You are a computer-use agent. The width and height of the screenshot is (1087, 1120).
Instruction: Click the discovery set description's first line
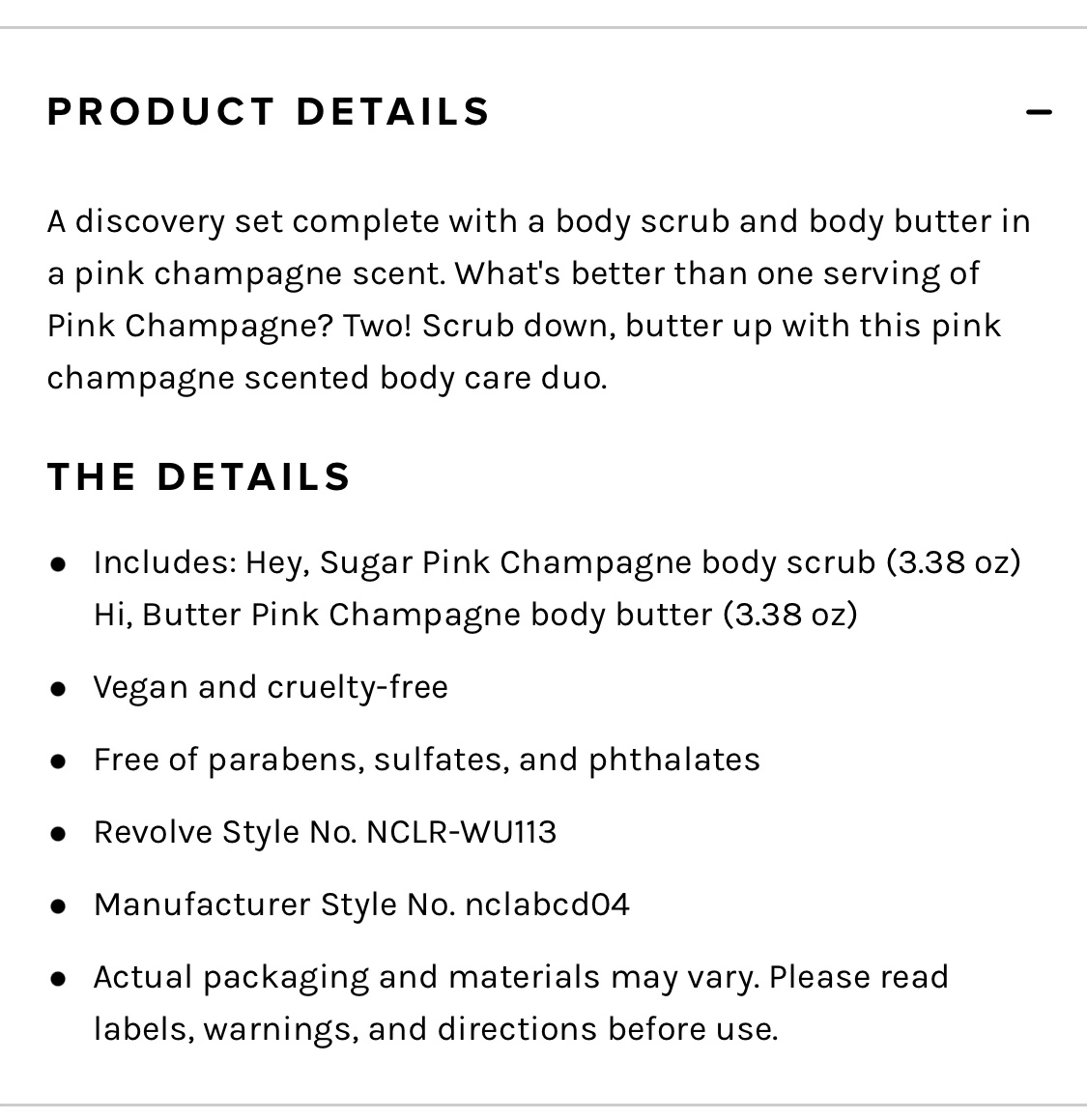(538, 222)
